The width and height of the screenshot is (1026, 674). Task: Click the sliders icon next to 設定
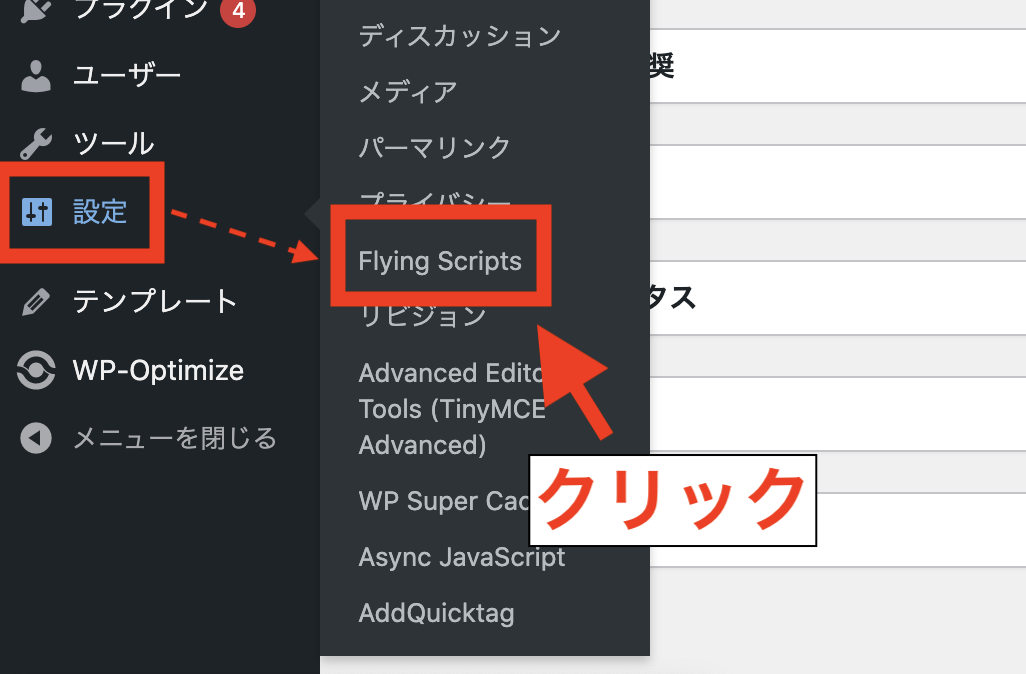click(x=38, y=212)
